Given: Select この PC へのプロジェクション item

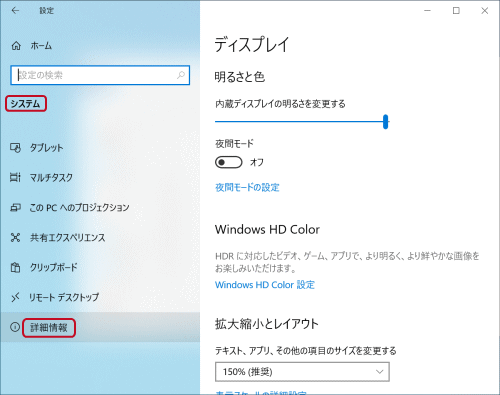Looking at the screenshot, I should (x=79, y=207).
